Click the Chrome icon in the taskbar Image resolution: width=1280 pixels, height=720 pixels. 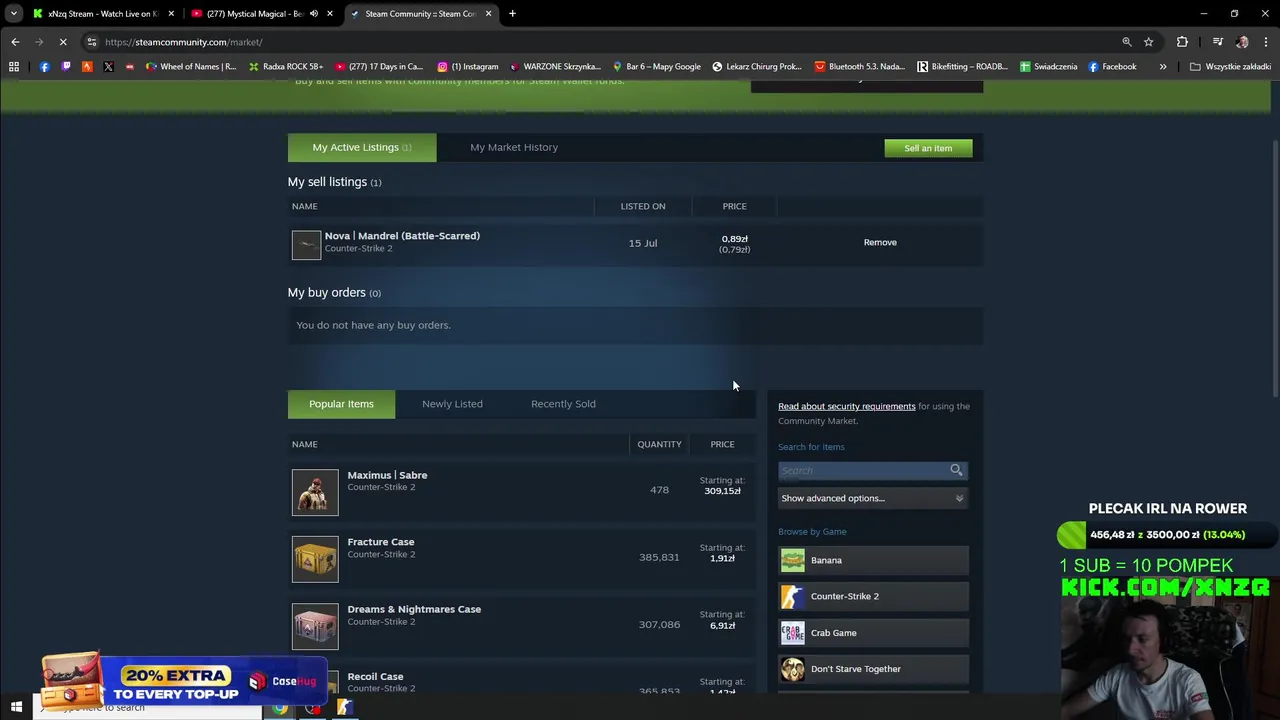[280, 708]
